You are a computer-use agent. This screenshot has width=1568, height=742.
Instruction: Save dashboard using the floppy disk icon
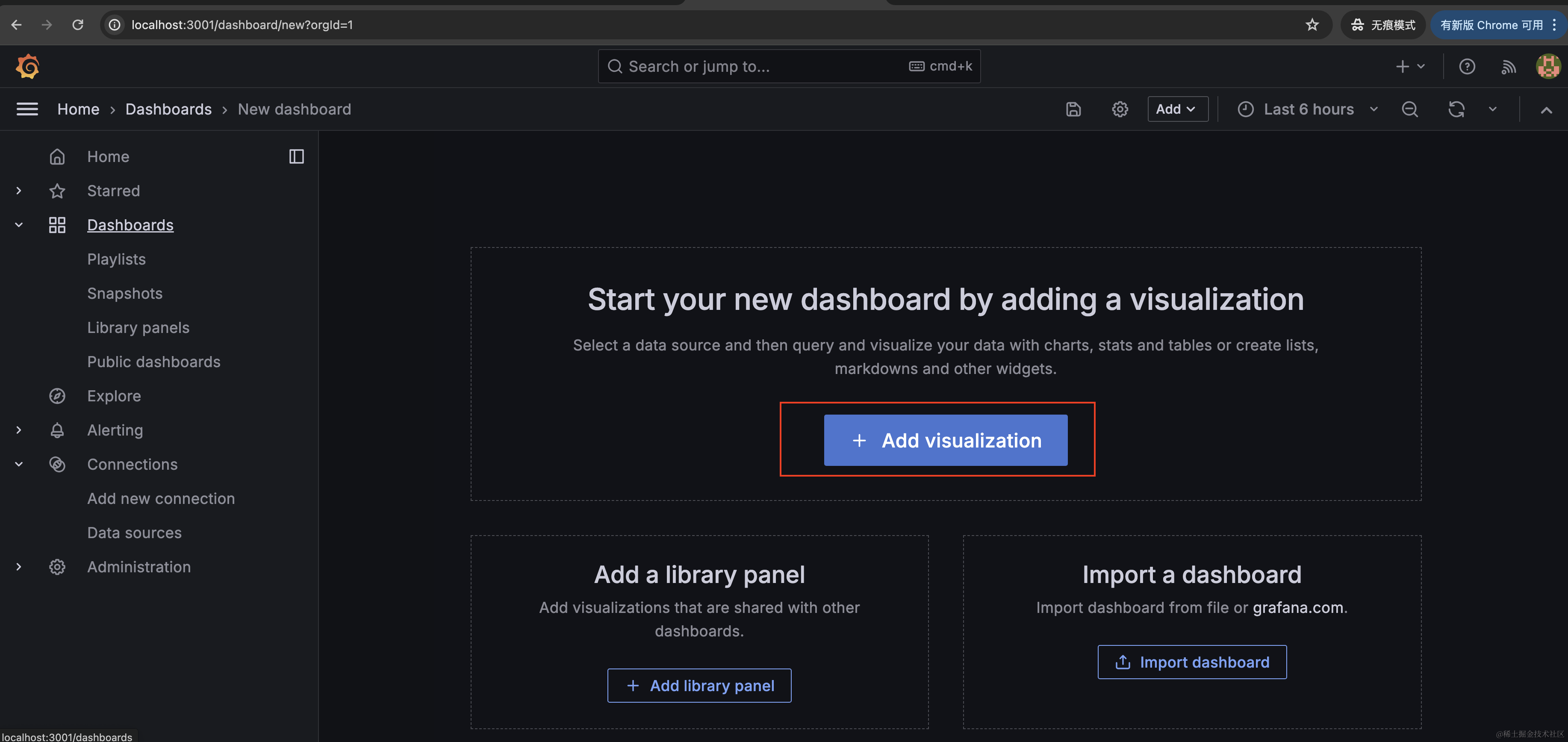pos(1073,109)
